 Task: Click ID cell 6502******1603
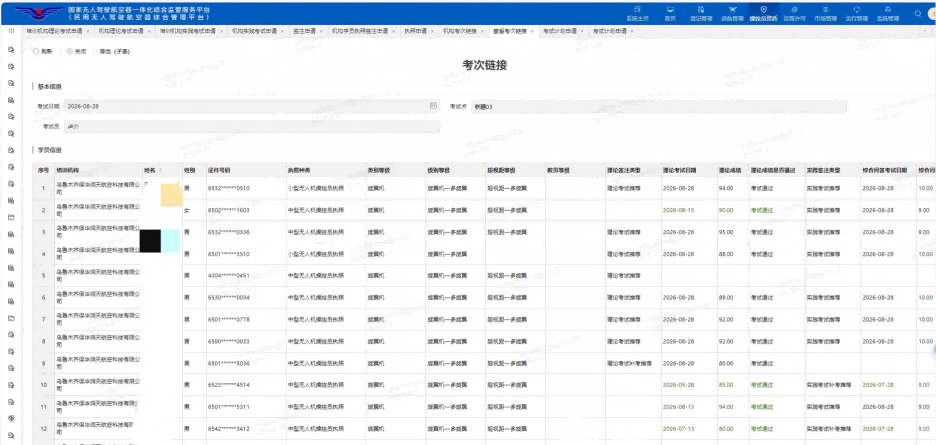228,210
